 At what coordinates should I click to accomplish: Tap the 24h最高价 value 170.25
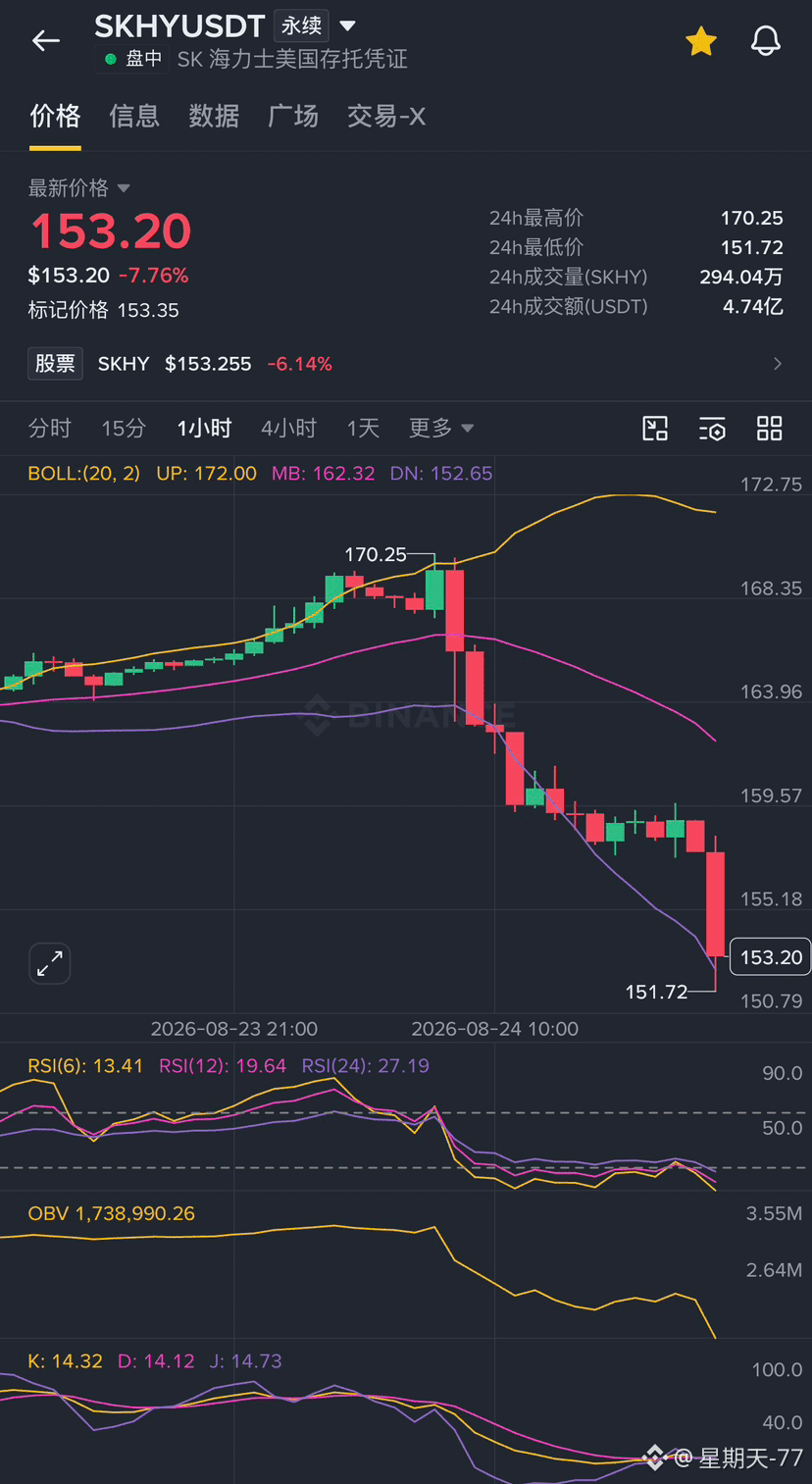pyautogui.click(x=752, y=219)
